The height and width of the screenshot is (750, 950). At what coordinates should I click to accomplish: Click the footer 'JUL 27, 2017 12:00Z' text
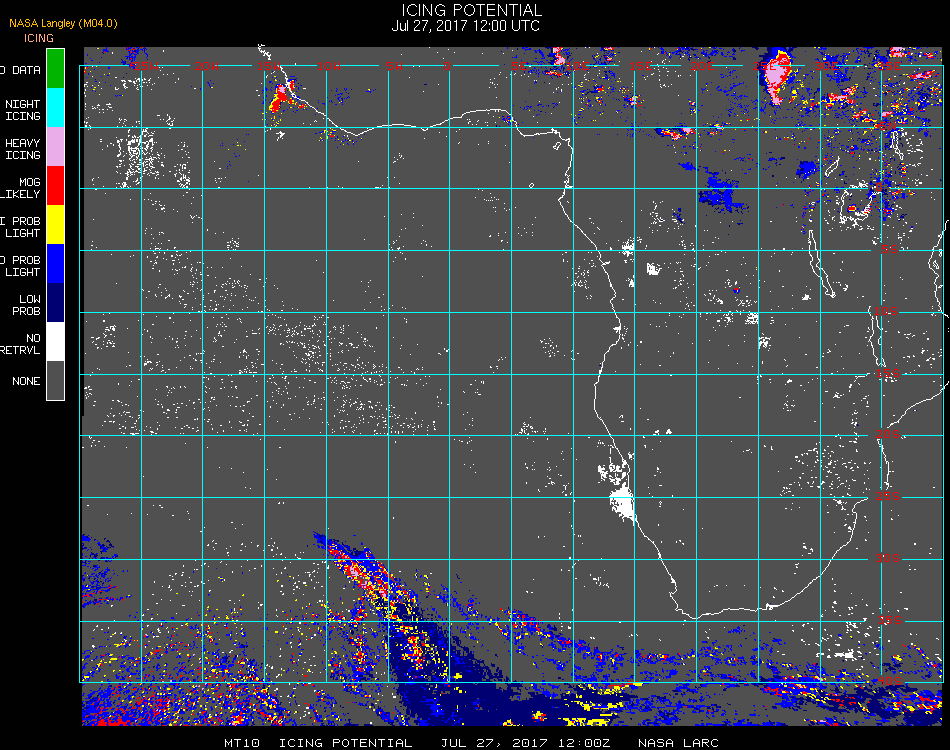[x=525, y=743]
